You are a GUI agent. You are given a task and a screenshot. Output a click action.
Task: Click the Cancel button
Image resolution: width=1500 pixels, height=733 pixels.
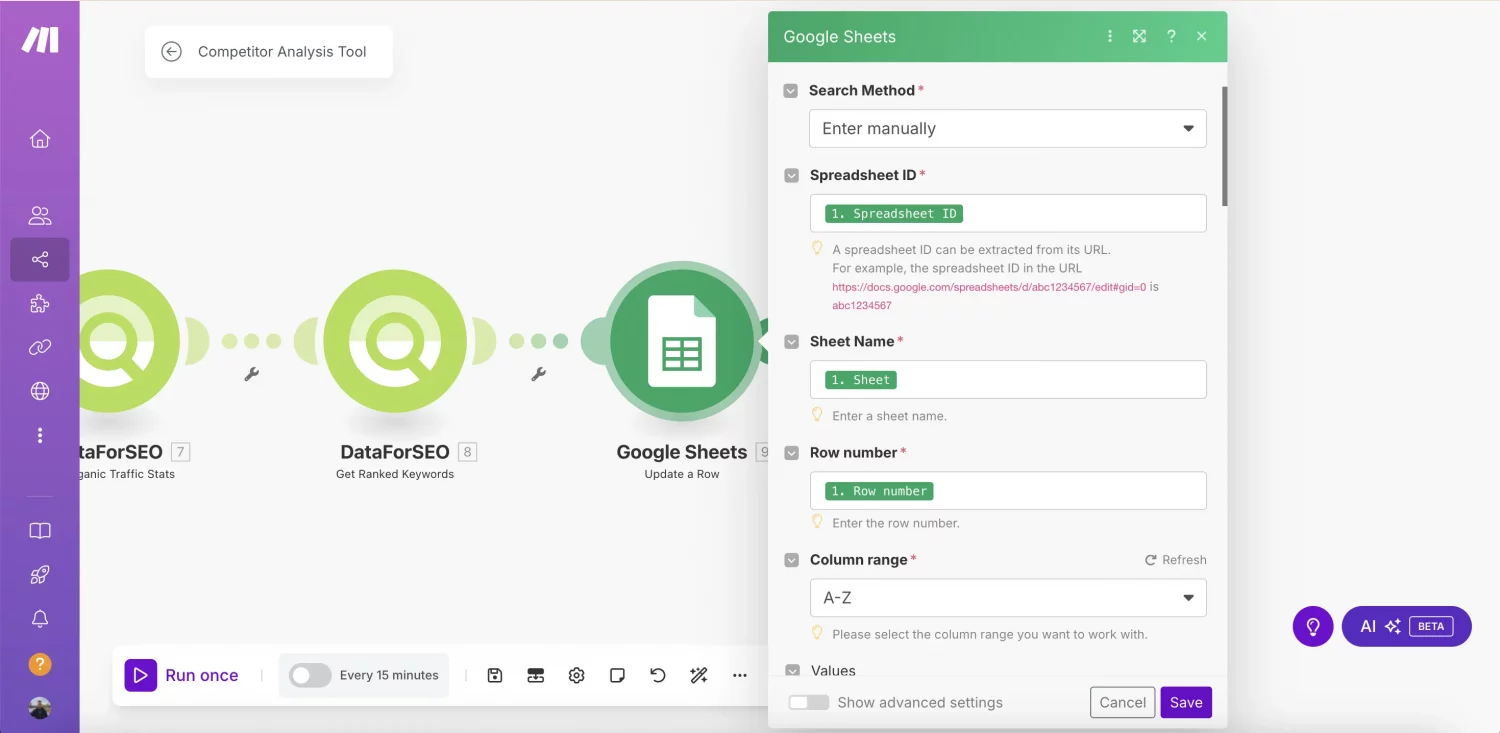[1122, 702]
